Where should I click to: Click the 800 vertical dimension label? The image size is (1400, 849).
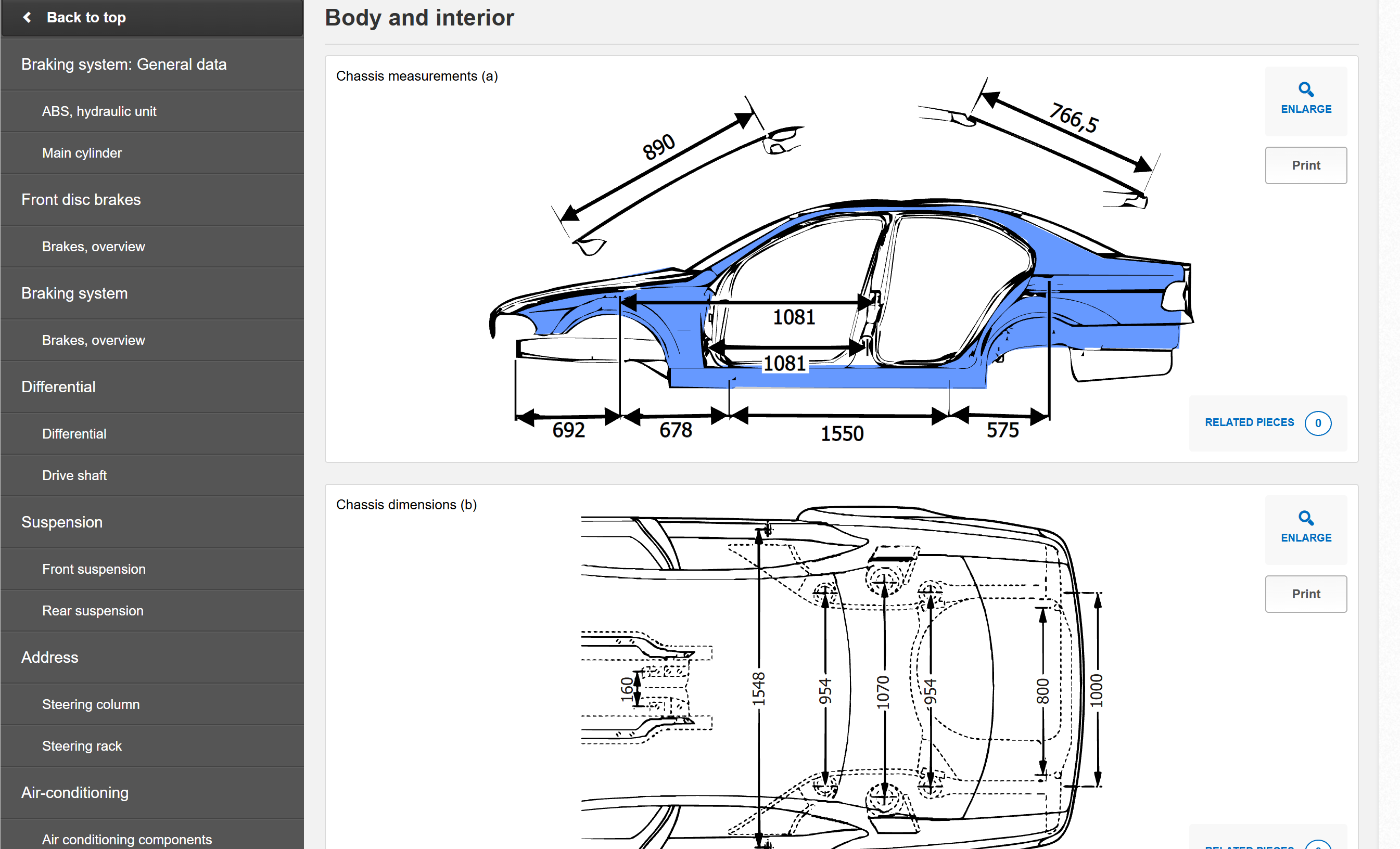point(1042,690)
